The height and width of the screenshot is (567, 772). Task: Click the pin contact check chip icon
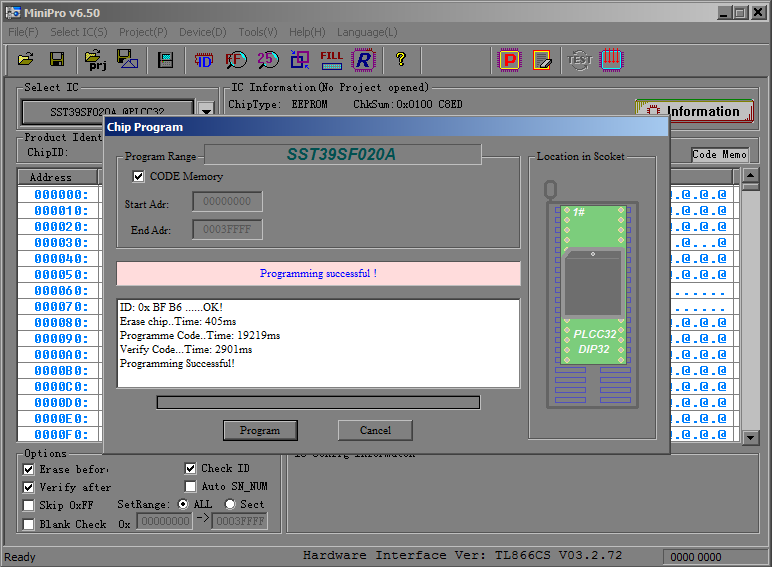(x=611, y=60)
